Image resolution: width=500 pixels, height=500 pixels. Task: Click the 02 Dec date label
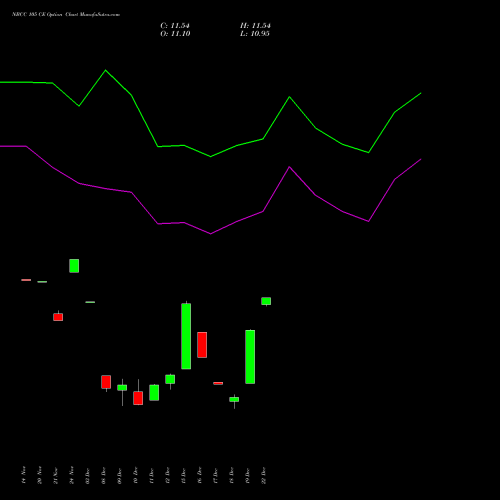[x=87, y=476]
